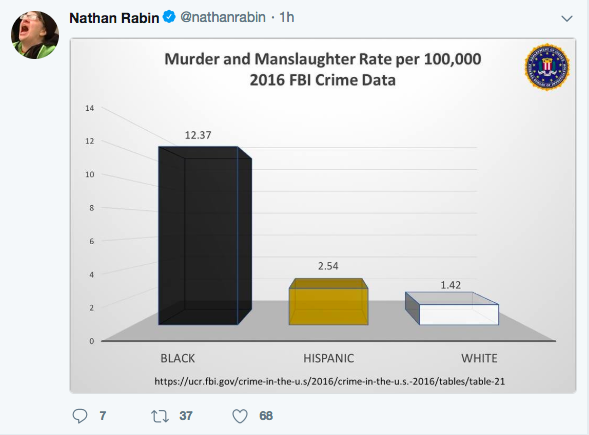
Task: Expand the tweet options chevron
Action: (567, 18)
